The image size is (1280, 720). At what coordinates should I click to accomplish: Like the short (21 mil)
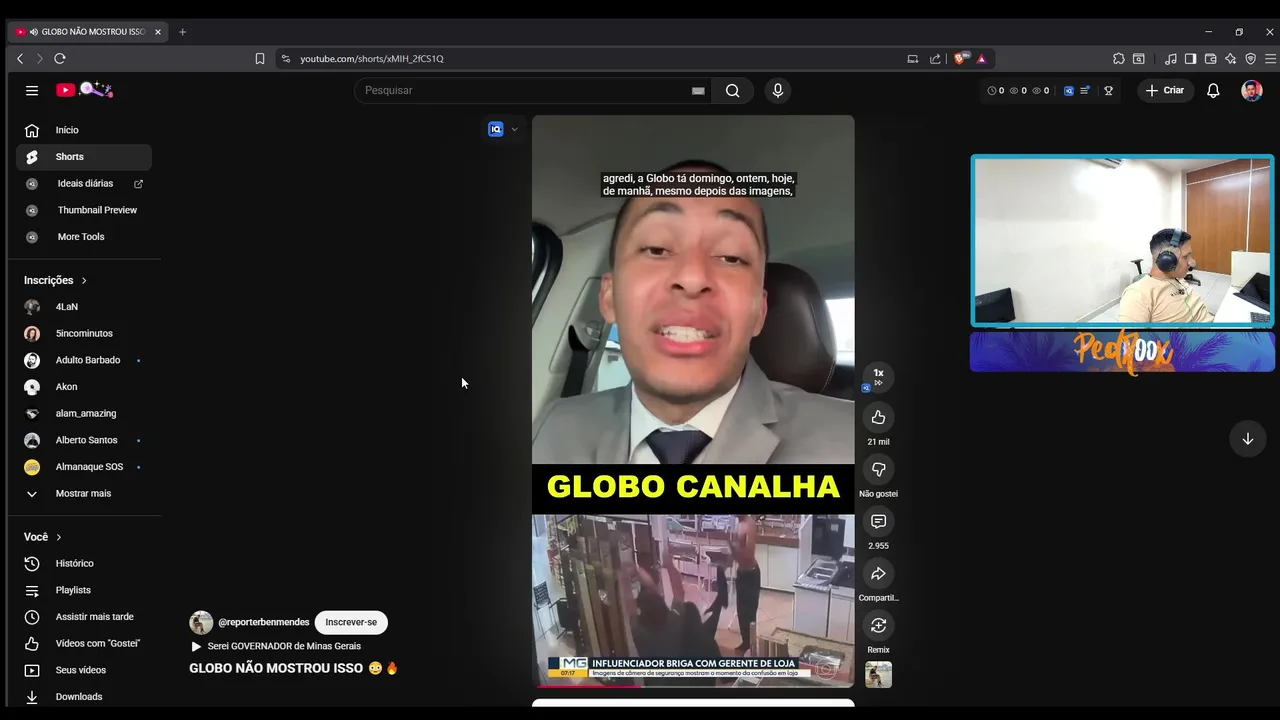(x=878, y=417)
